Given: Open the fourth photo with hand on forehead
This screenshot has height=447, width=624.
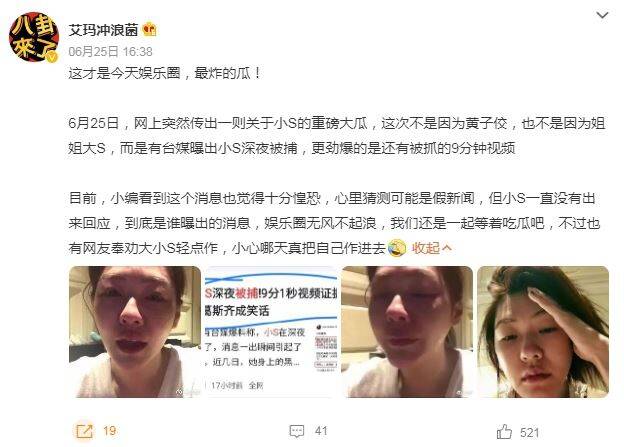Looking at the screenshot, I should [x=543, y=332].
